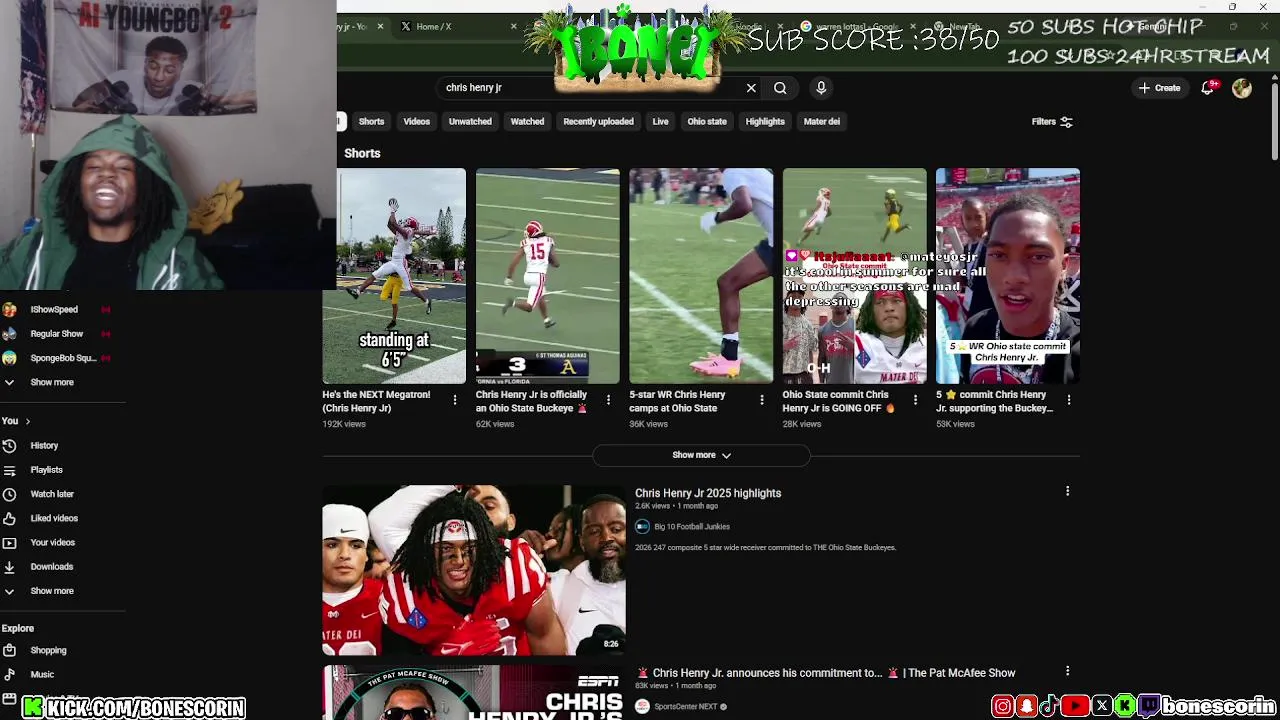Screen dimensions: 1280x720
Task: Open the 'GOING OFF' short thumbnail
Action: point(854,276)
